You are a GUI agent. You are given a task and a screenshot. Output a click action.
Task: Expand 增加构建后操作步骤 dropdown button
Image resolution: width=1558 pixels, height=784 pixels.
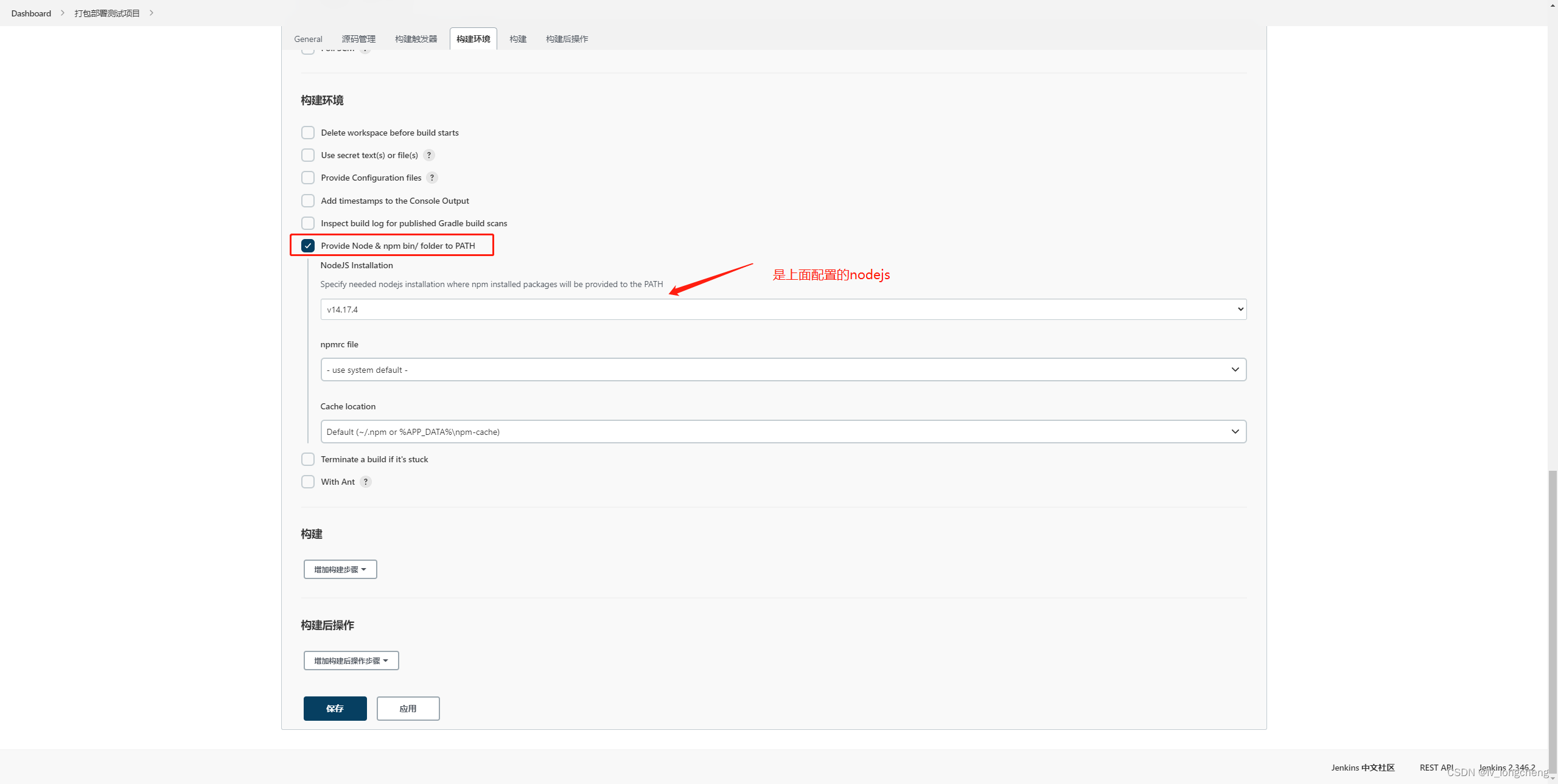point(351,661)
